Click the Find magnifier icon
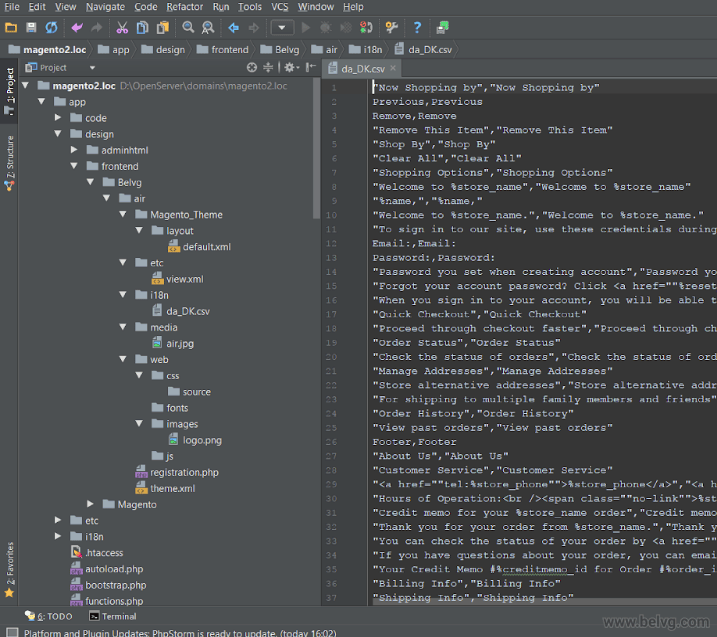 coord(188,27)
